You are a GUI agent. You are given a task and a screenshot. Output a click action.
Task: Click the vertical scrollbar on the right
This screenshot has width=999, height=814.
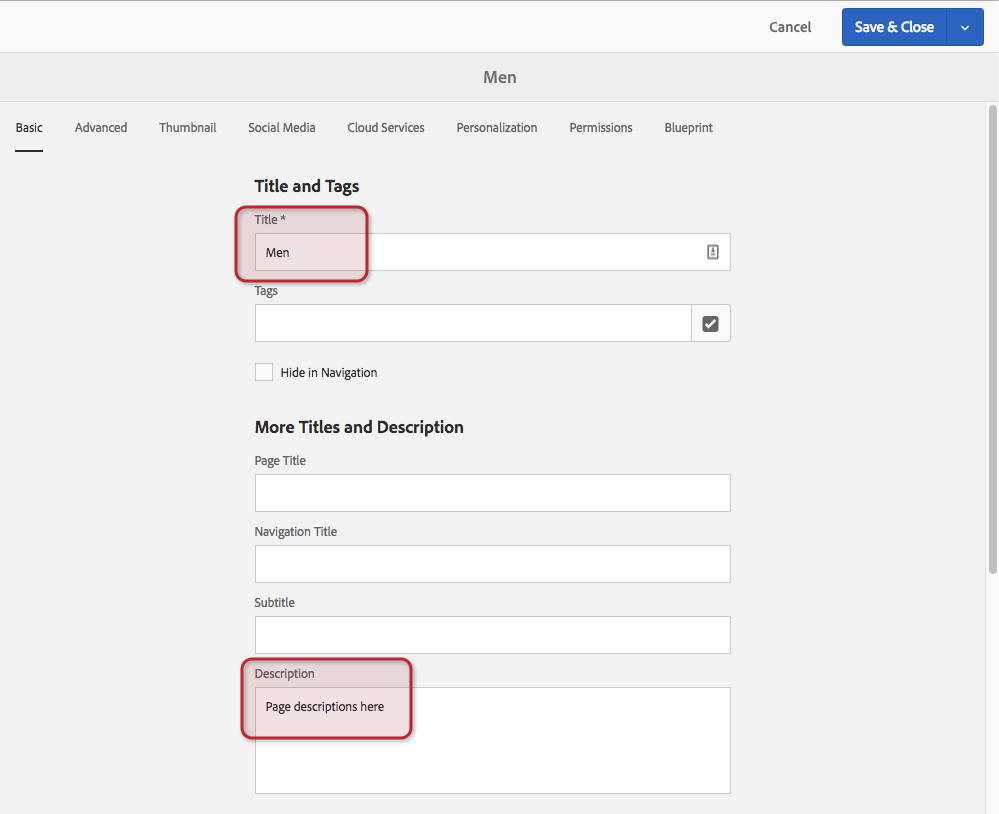pyautogui.click(x=992, y=340)
